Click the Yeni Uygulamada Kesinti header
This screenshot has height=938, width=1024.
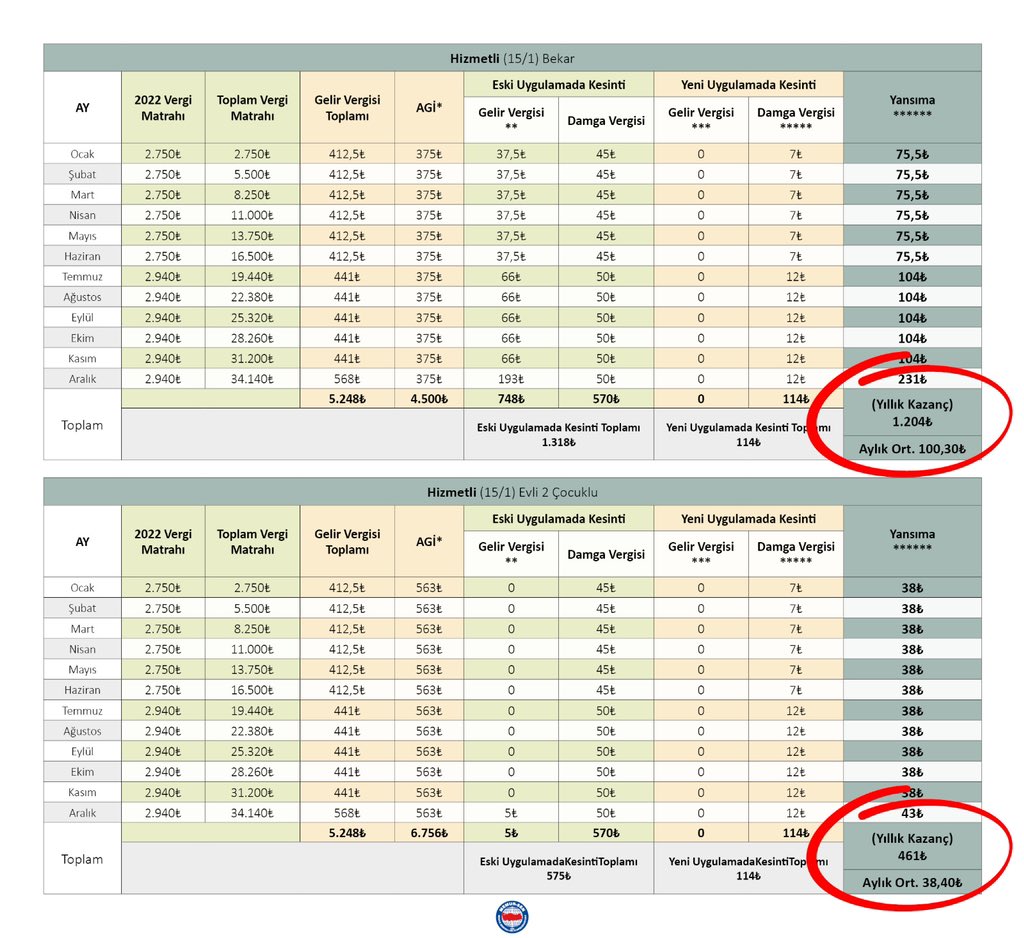tap(747, 85)
